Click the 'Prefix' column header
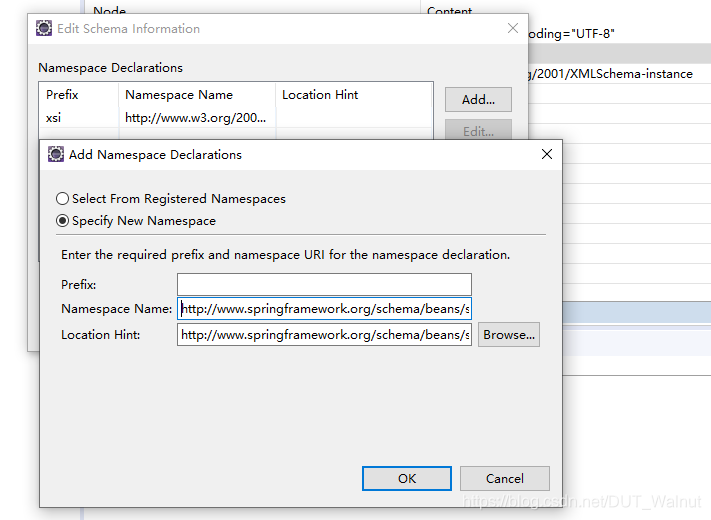This screenshot has width=711, height=520. (62, 95)
